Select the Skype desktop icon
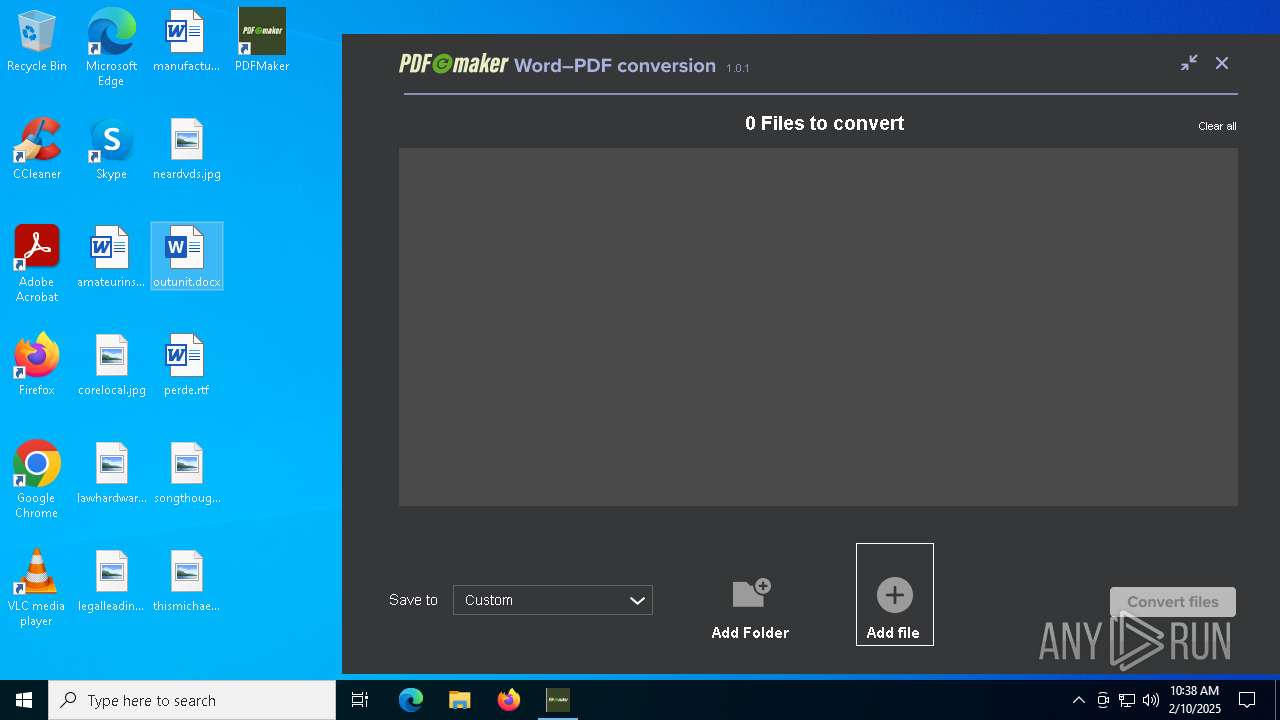Image resolution: width=1280 pixels, height=720 pixels. [x=111, y=150]
